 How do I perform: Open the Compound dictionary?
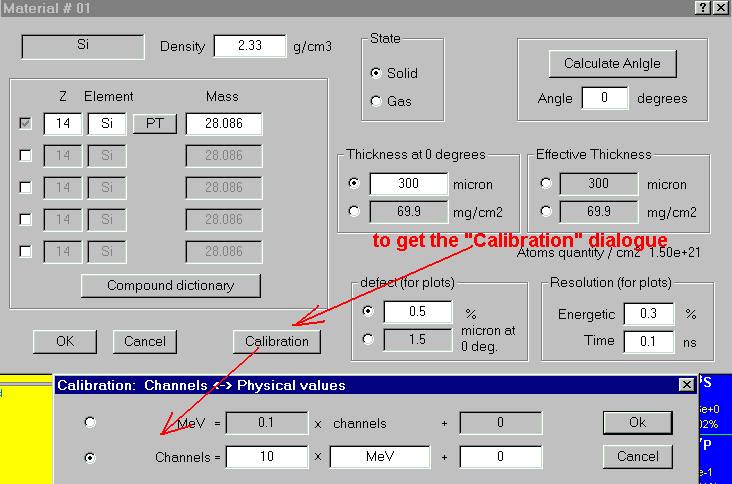click(170, 285)
